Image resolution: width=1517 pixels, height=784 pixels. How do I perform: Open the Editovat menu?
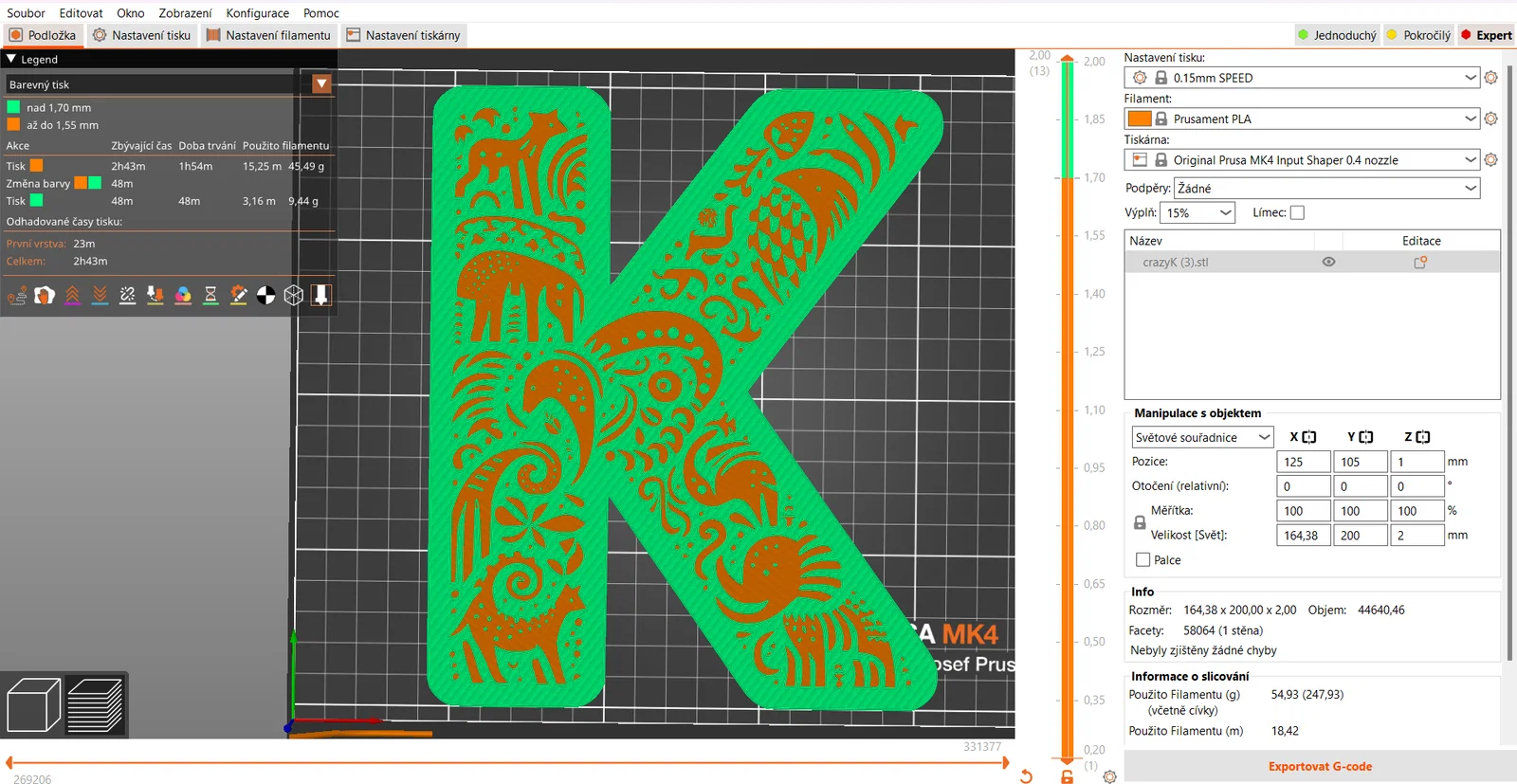point(81,12)
